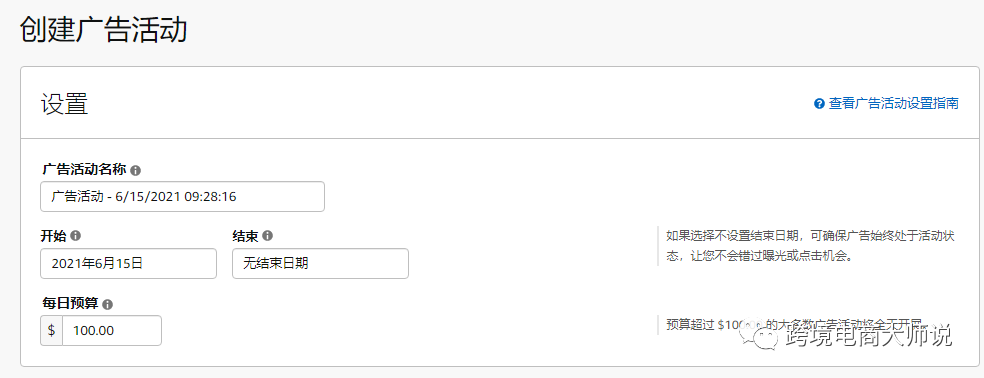Click the 跨境电商大师说 watermark text
The width and height of the screenshot is (984, 378).
[867, 336]
